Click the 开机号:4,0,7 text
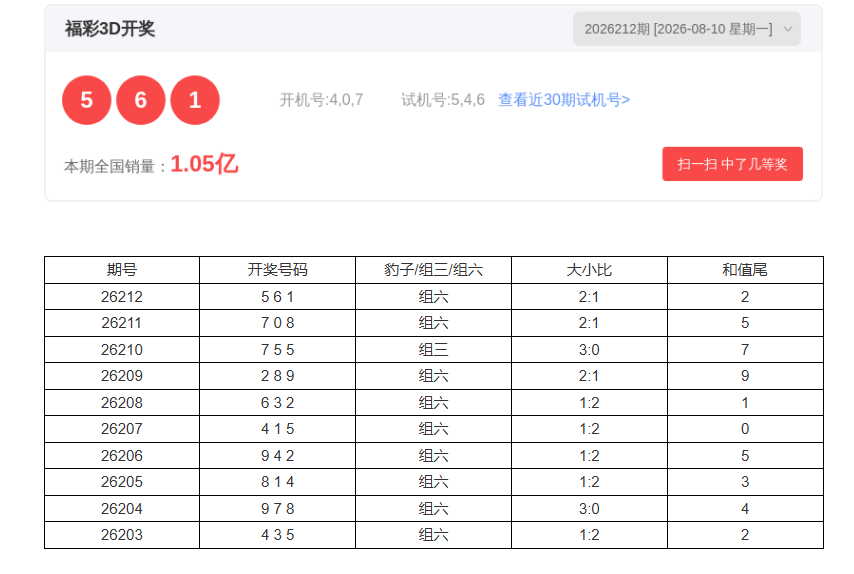This screenshot has height=574, width=854. tap(321, 100)
